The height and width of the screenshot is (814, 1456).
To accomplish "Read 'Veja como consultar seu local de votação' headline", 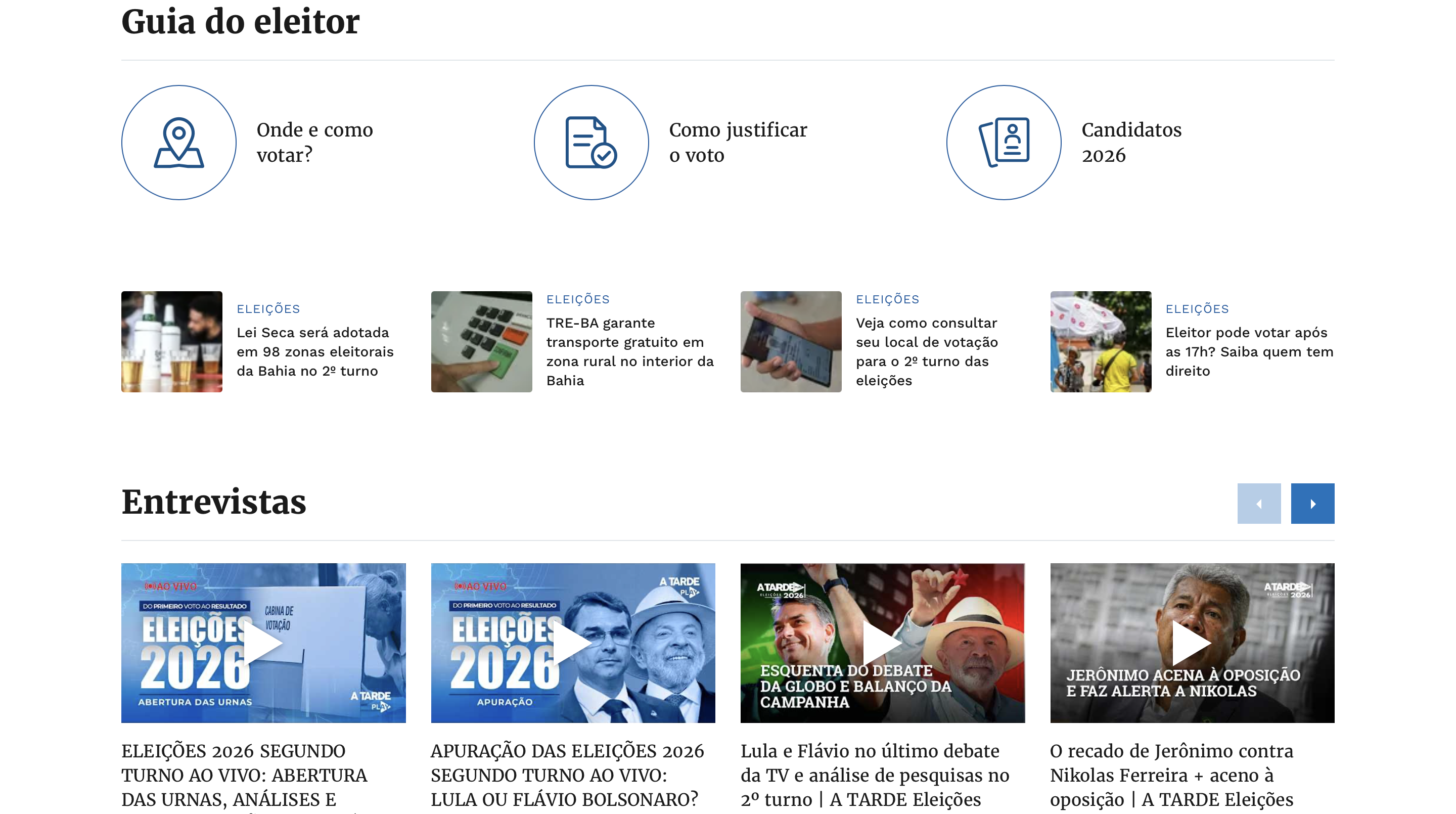I will [927, 351].
